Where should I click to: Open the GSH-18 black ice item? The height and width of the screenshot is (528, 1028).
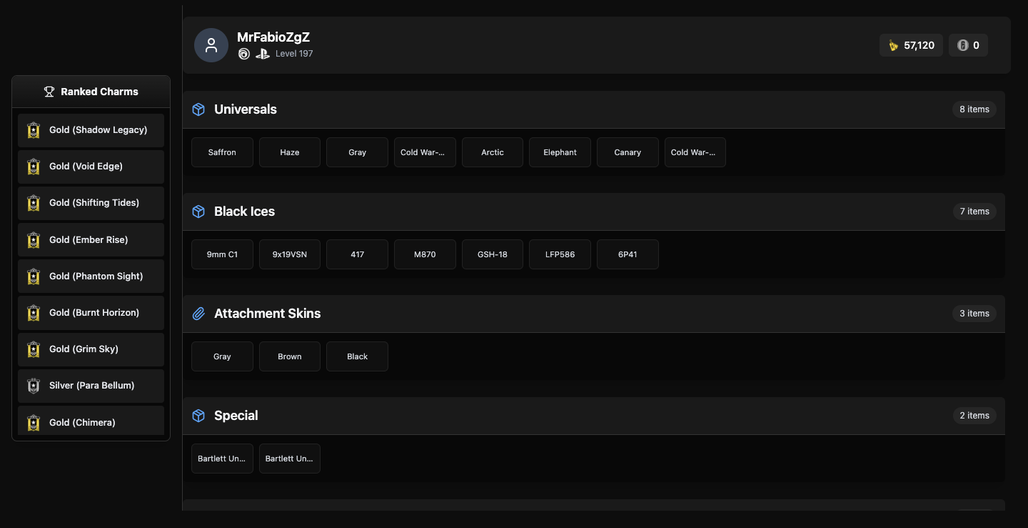[x=492, y=254]
